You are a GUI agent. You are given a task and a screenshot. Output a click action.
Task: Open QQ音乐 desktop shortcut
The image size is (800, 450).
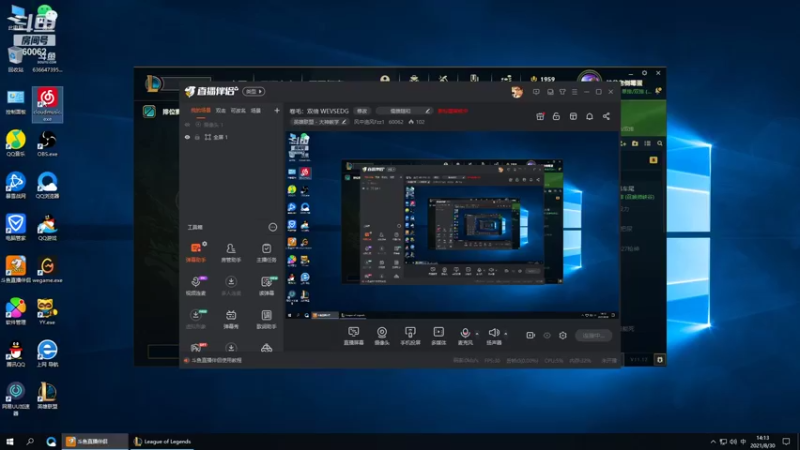[15, 143]
